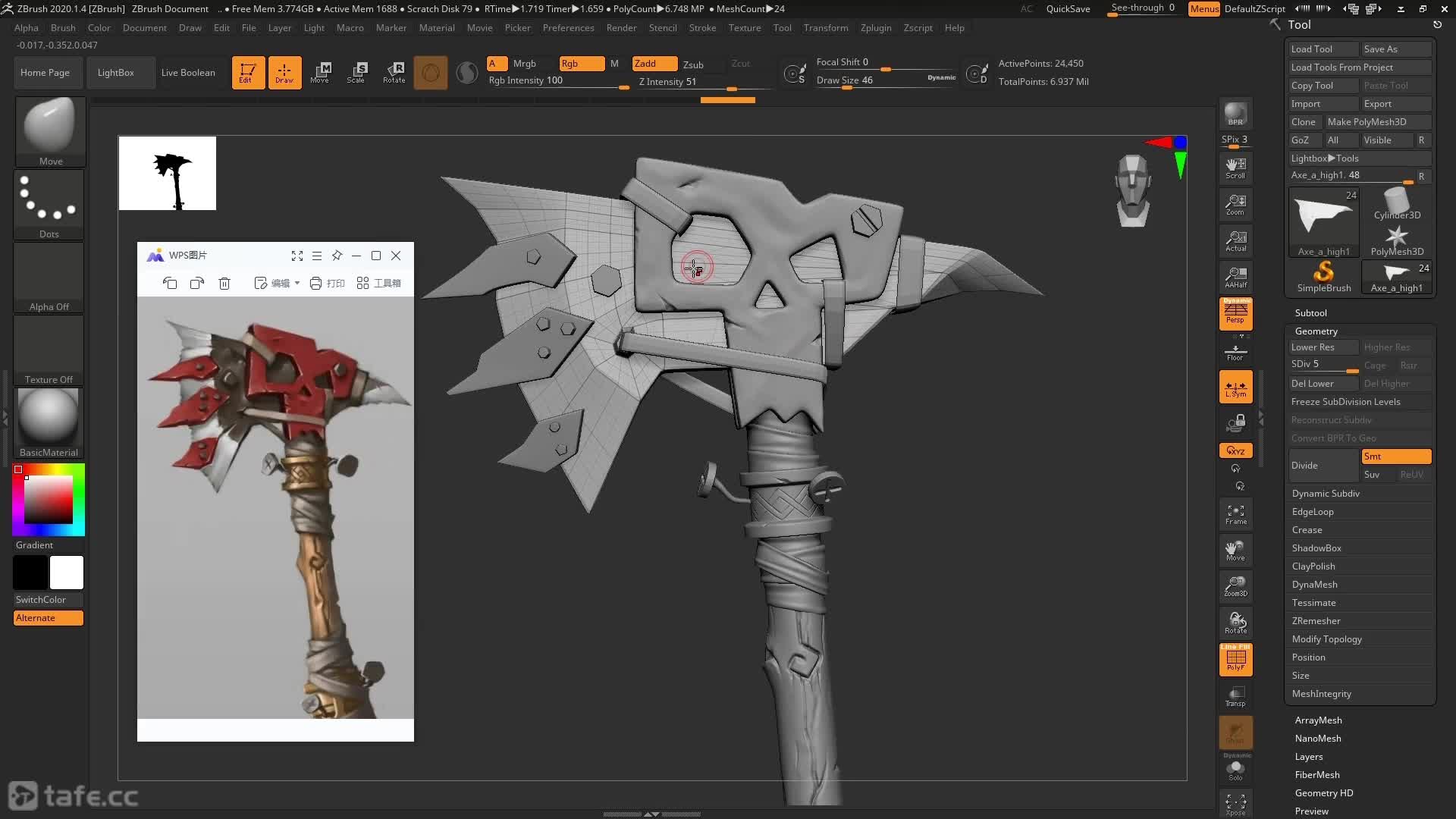Expand the ArrayMesh section

1318,720
